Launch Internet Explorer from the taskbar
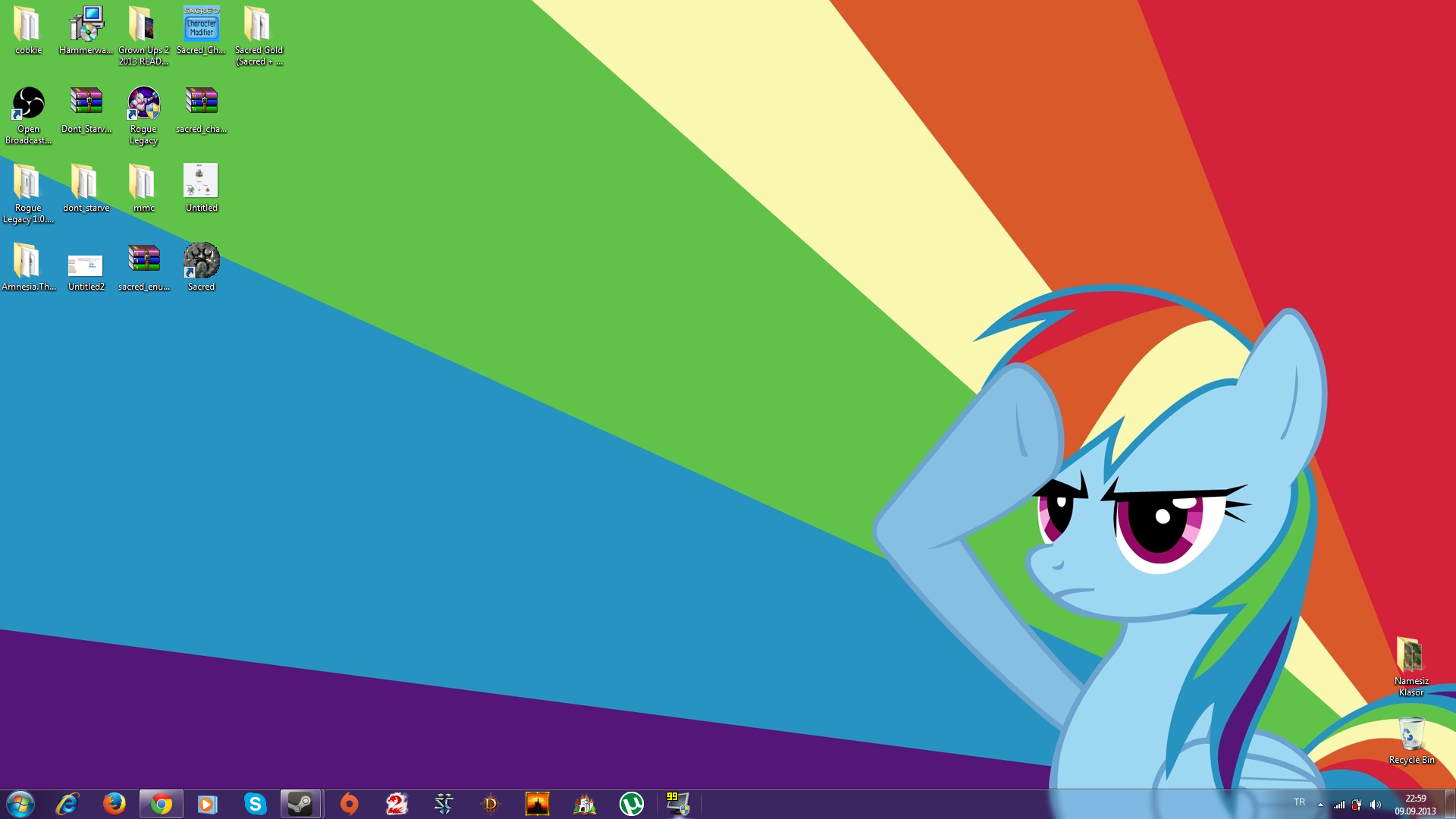This screenshot has width=1456, height=819. tap(67, 804)
